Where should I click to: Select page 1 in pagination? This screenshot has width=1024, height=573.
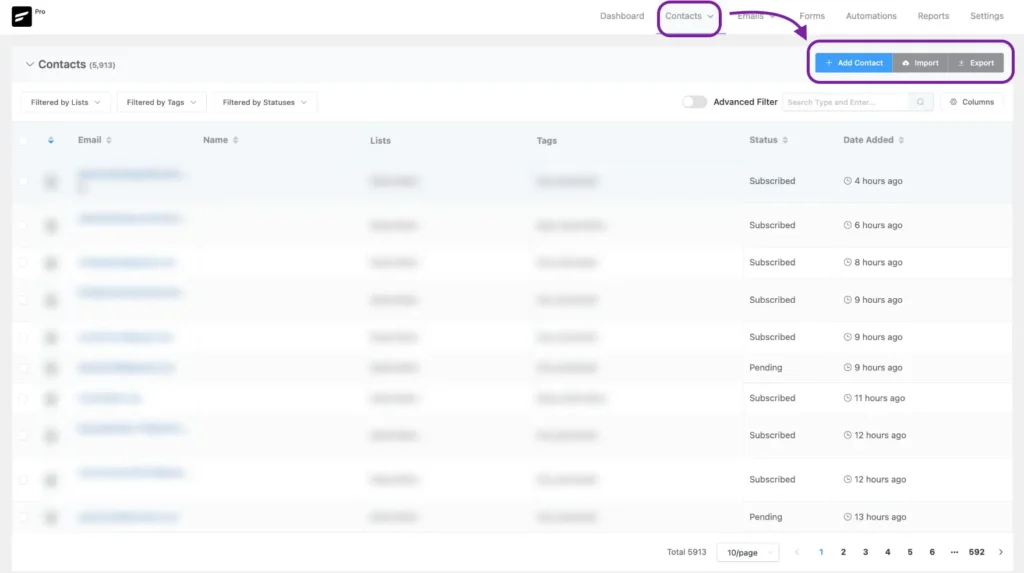[821, 552]
